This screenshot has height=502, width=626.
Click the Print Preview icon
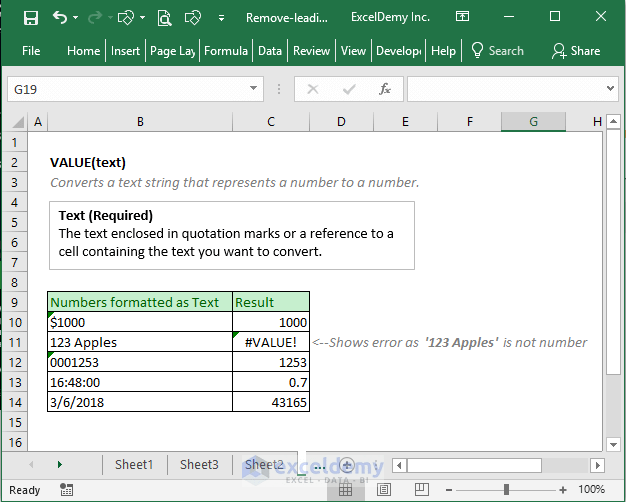[164, 18]
